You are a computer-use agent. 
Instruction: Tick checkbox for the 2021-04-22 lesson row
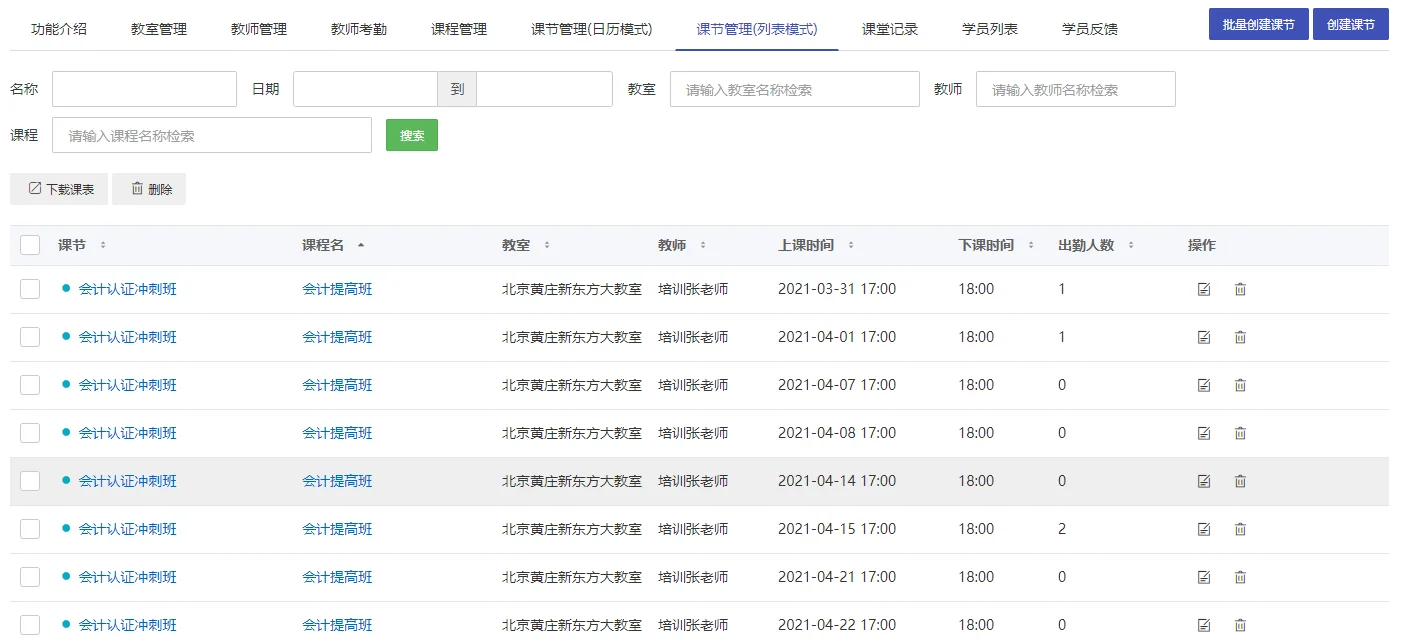click(x=30, y=625)
